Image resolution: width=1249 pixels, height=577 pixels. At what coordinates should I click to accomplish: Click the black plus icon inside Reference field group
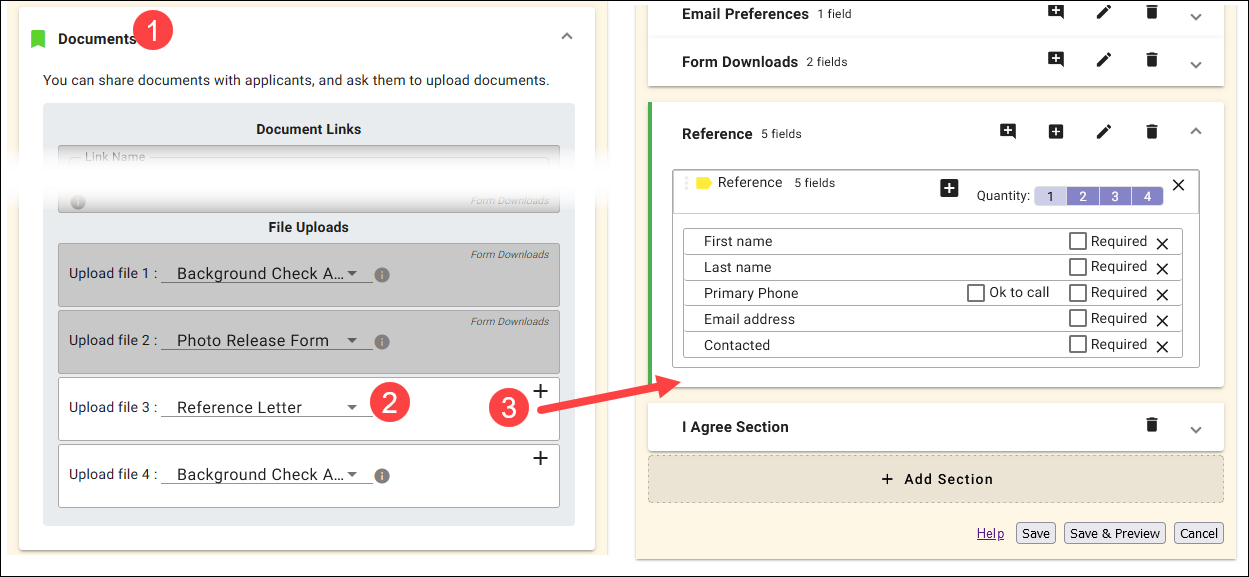click(950, 188)
